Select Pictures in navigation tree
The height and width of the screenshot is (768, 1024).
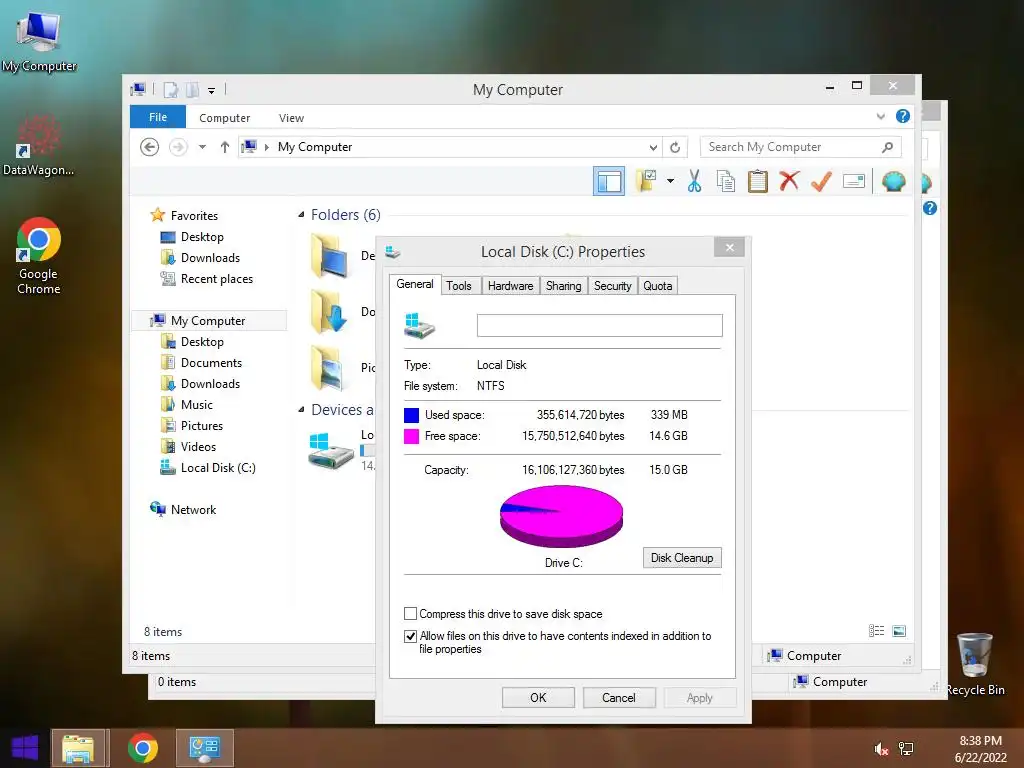[x=201, y=426]
